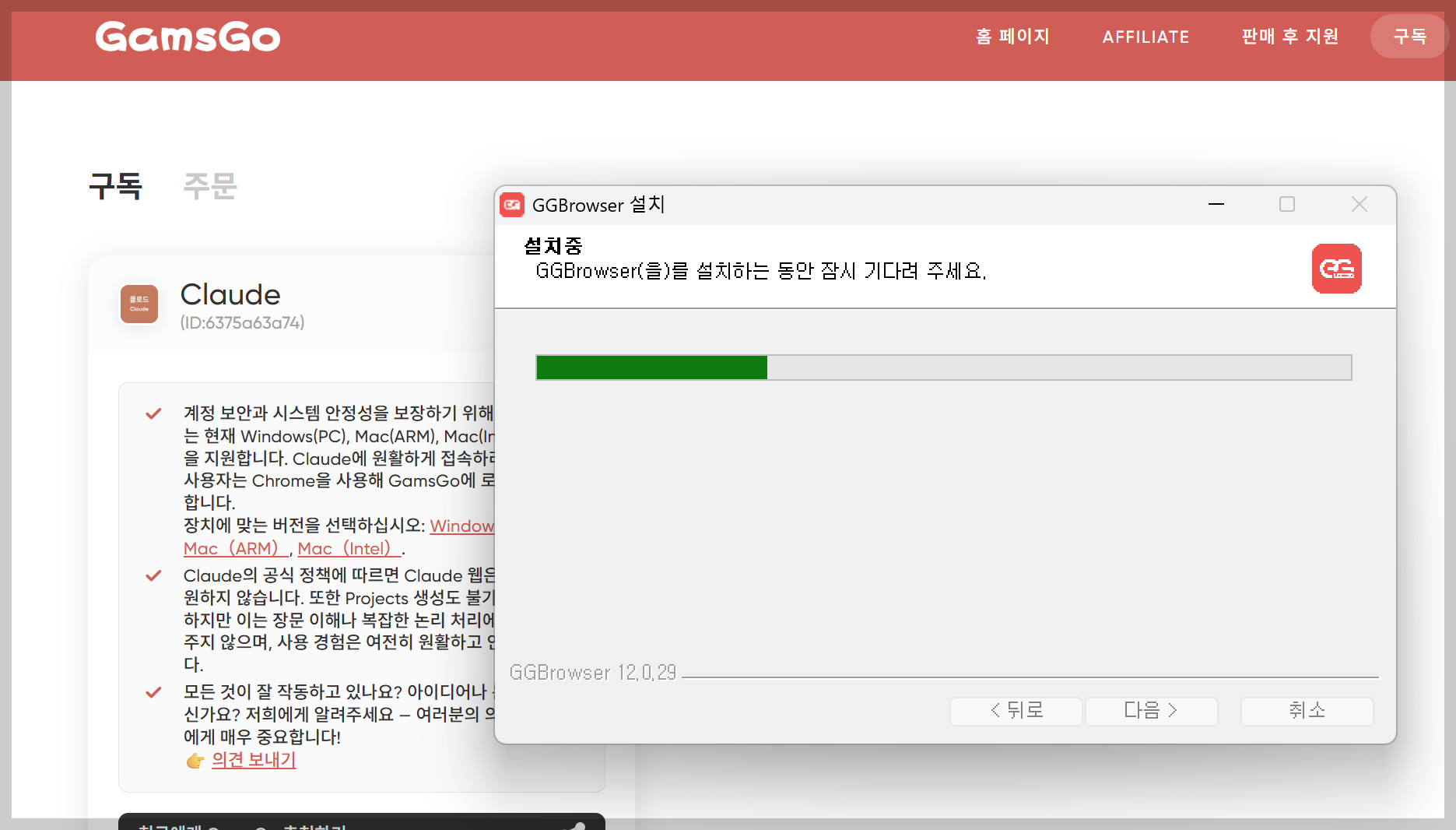Click the checkmark beside feedback paragraph
1456x830 pixels.
click(153, 692)
